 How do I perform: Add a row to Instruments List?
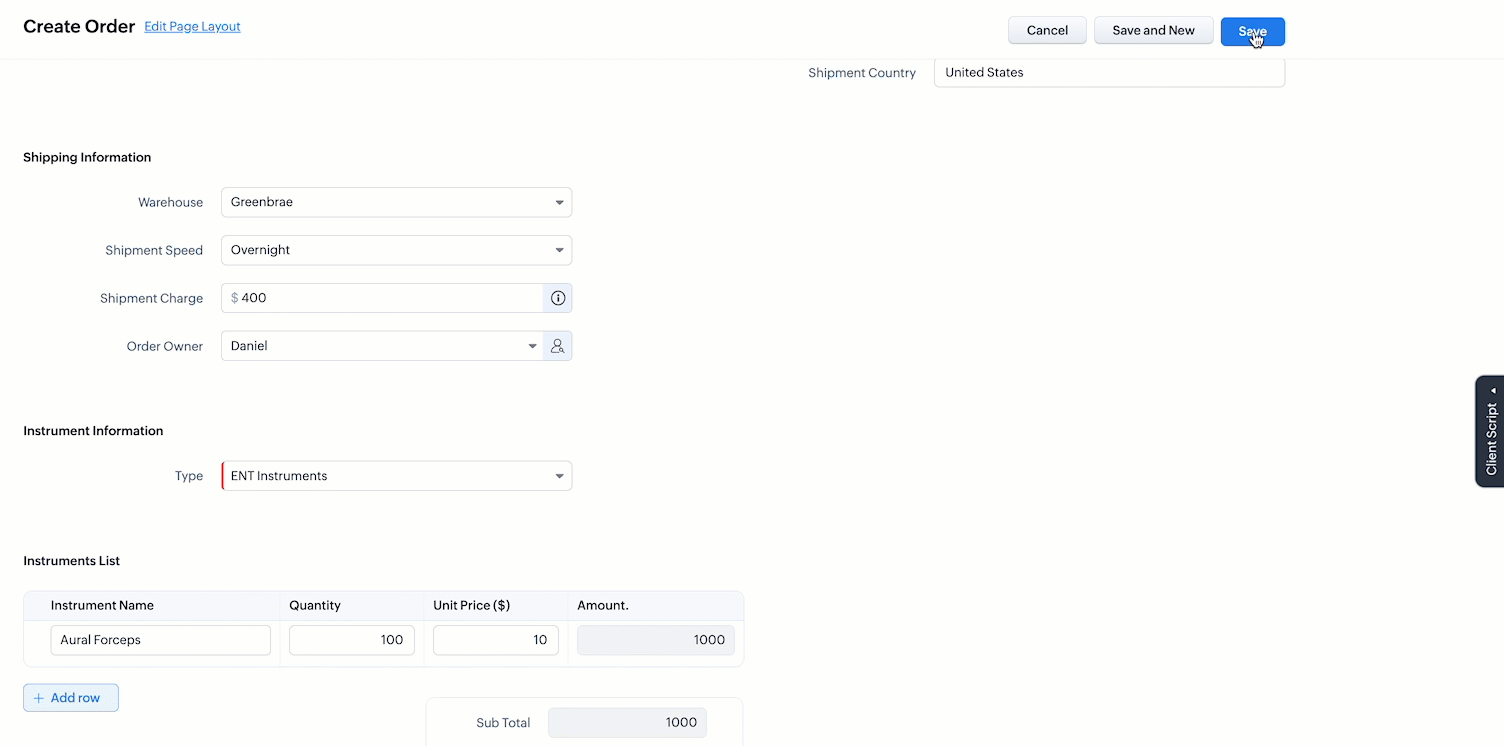71,698
